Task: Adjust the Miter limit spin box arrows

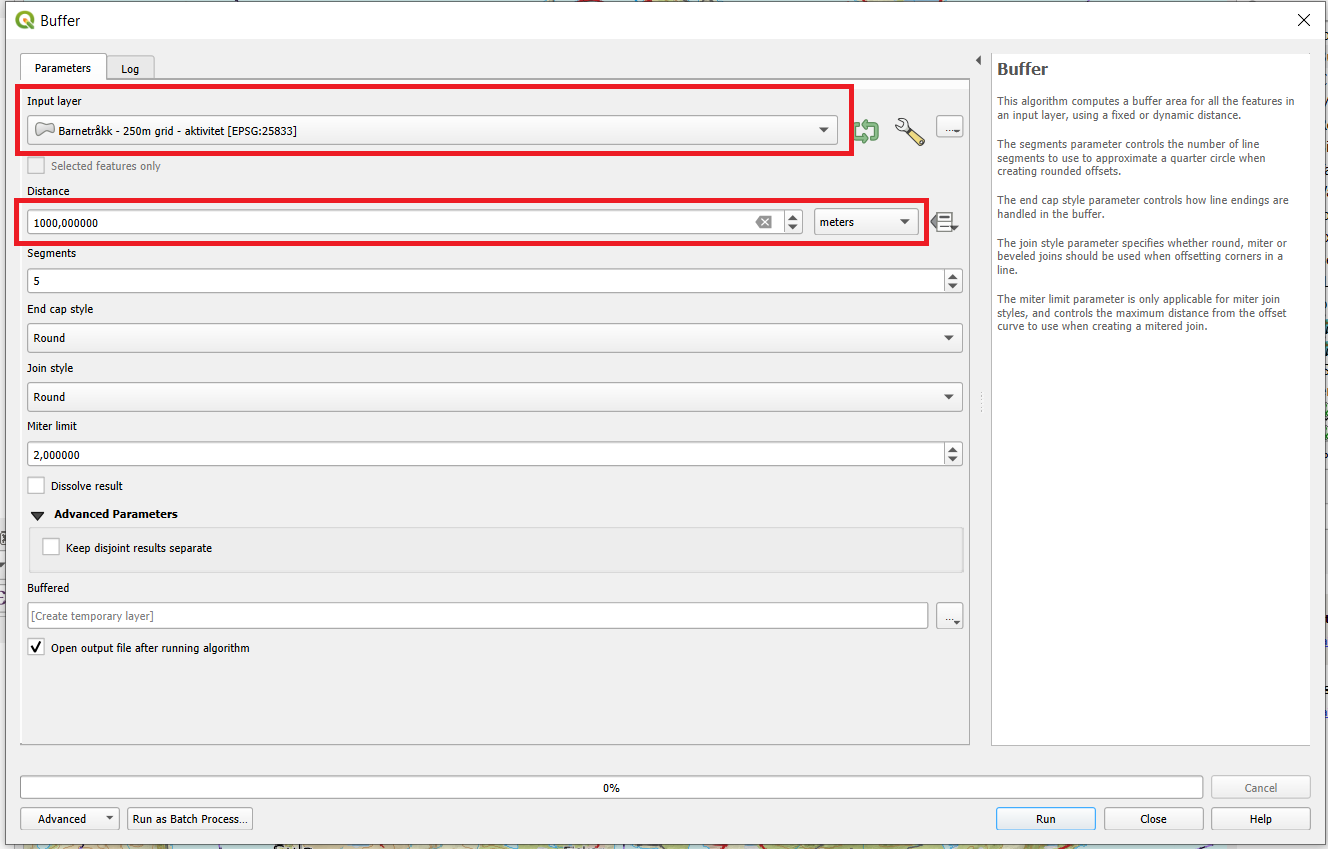Action: (953, 454)
